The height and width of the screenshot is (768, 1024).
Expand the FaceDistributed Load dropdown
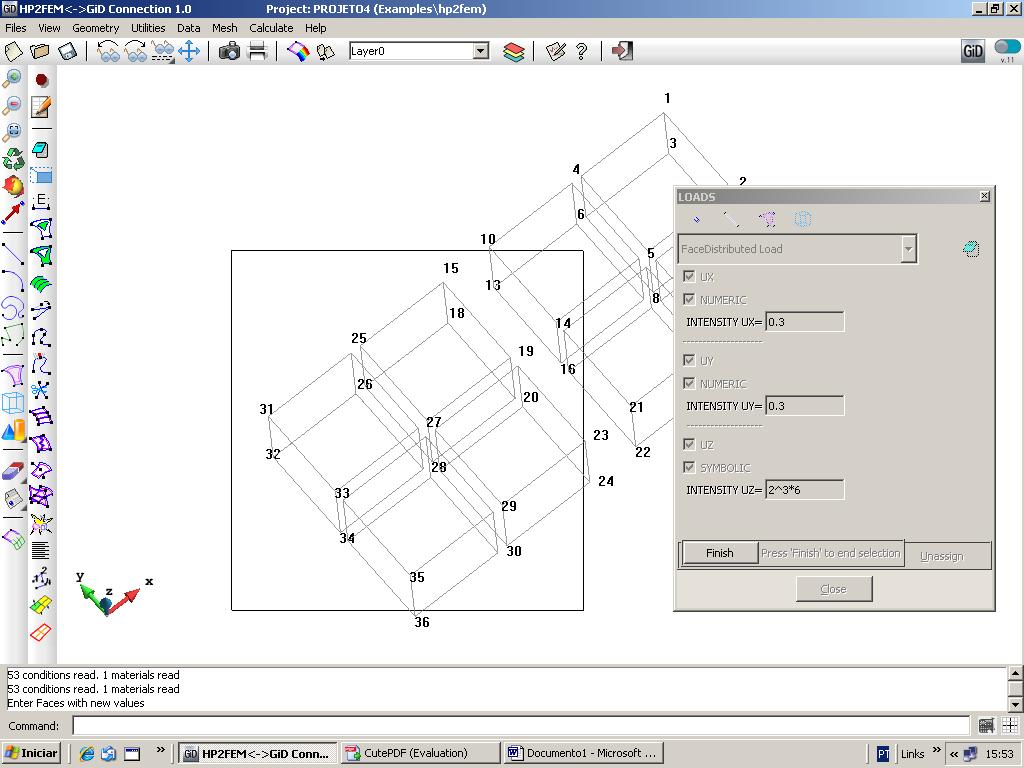point(908,249)
